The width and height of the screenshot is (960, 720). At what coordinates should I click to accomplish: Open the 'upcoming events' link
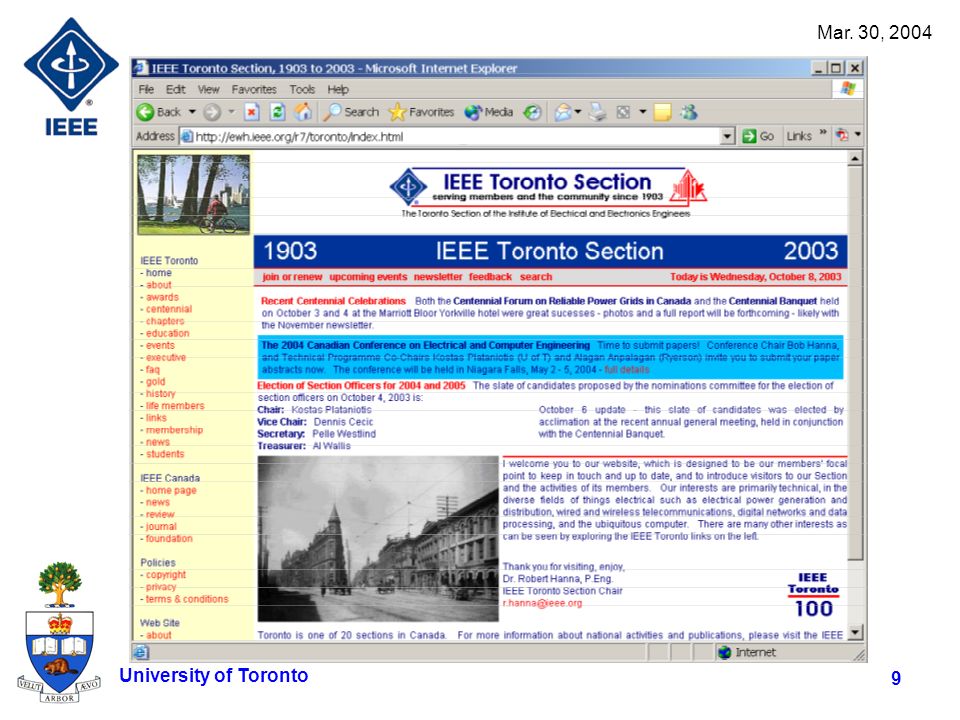(x=368, y=277)
